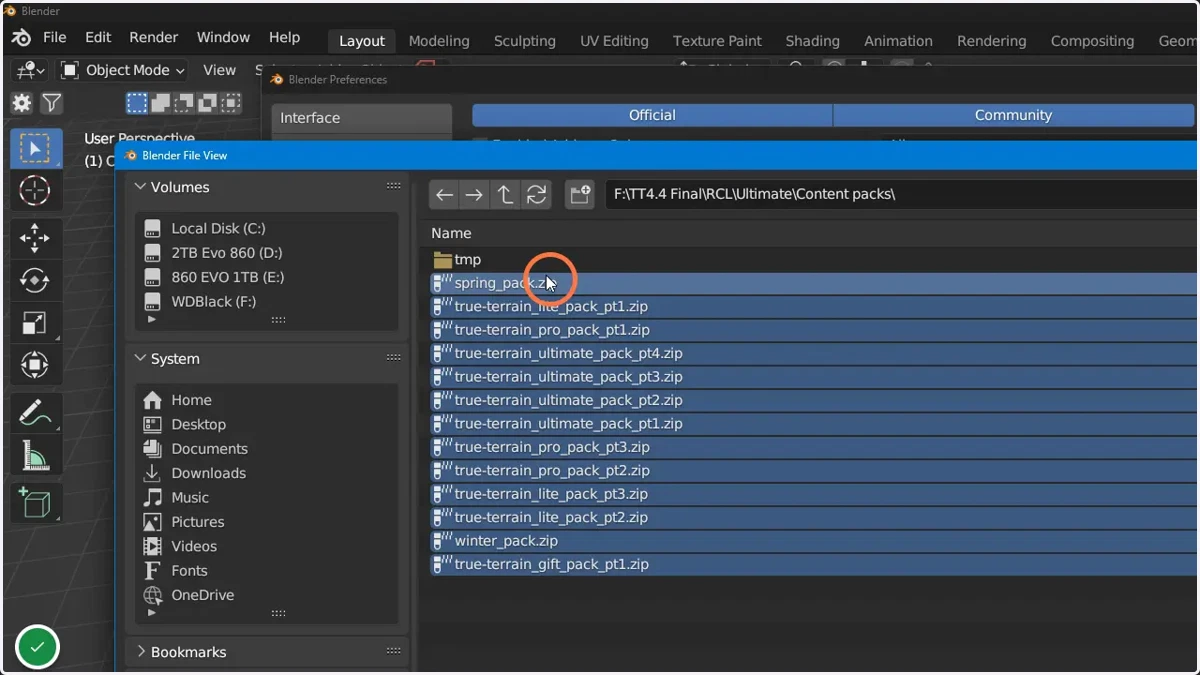Activate the Cursor tool
Viewport: 1200px width, 675px height.
point(35,190)
